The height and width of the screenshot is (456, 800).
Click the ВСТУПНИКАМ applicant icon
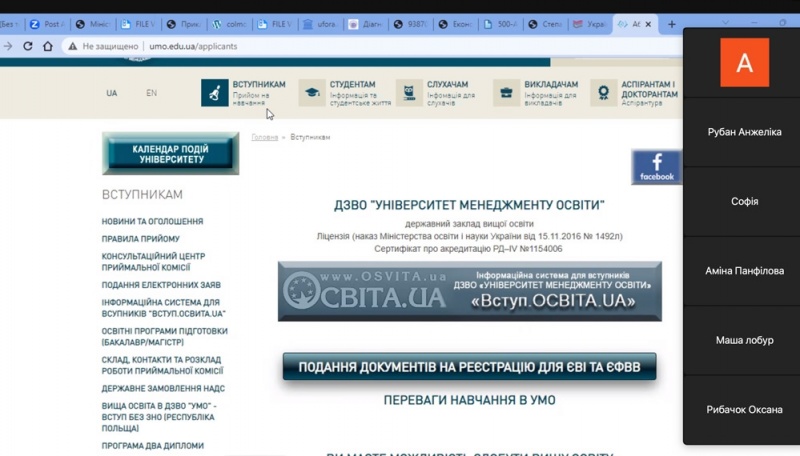(214, 93)
